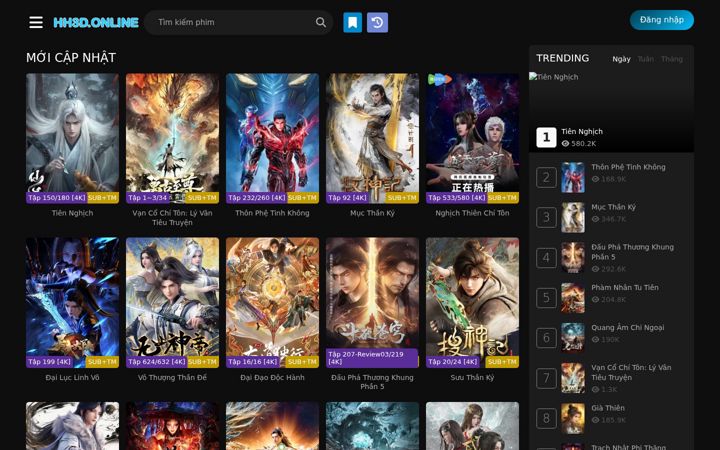Click Tập 207-Review03/219 badge

372,358
